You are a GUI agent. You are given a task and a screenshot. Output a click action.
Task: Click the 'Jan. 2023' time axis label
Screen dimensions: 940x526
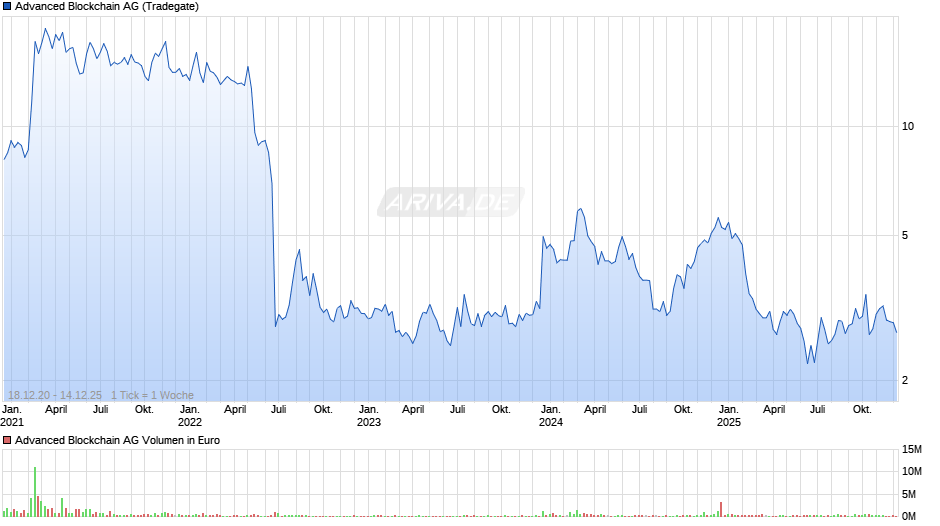pyautogui.click(x=369, y=416)
